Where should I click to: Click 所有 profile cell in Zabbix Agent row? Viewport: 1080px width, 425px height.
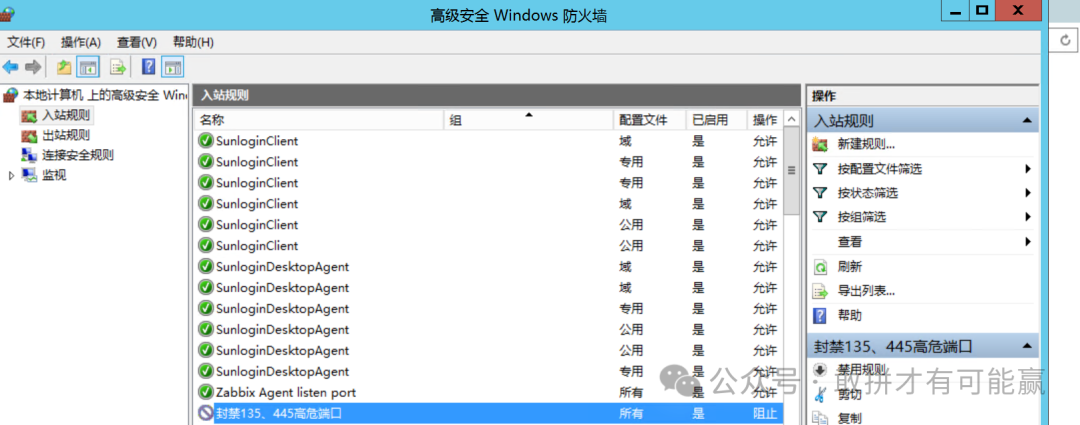[x=631, y=393]
